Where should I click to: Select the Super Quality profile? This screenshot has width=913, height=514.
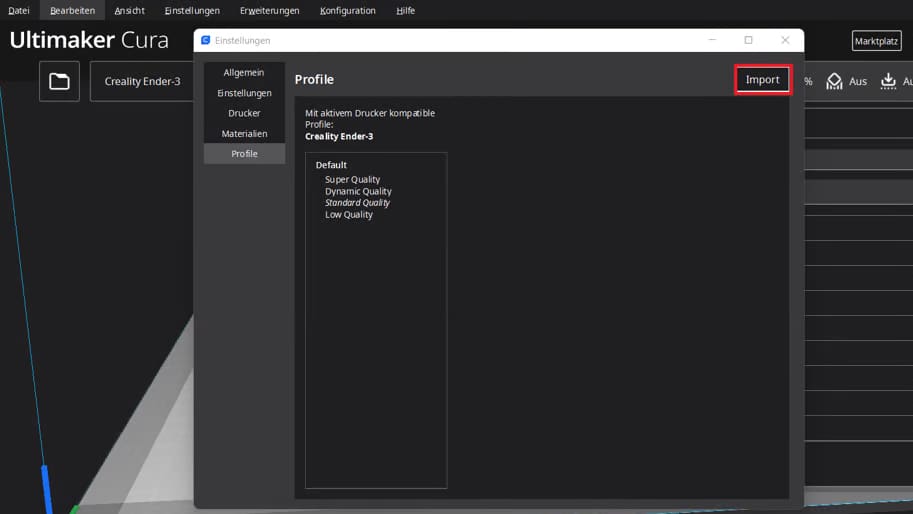pyautogui.click(x=352, y=179)
